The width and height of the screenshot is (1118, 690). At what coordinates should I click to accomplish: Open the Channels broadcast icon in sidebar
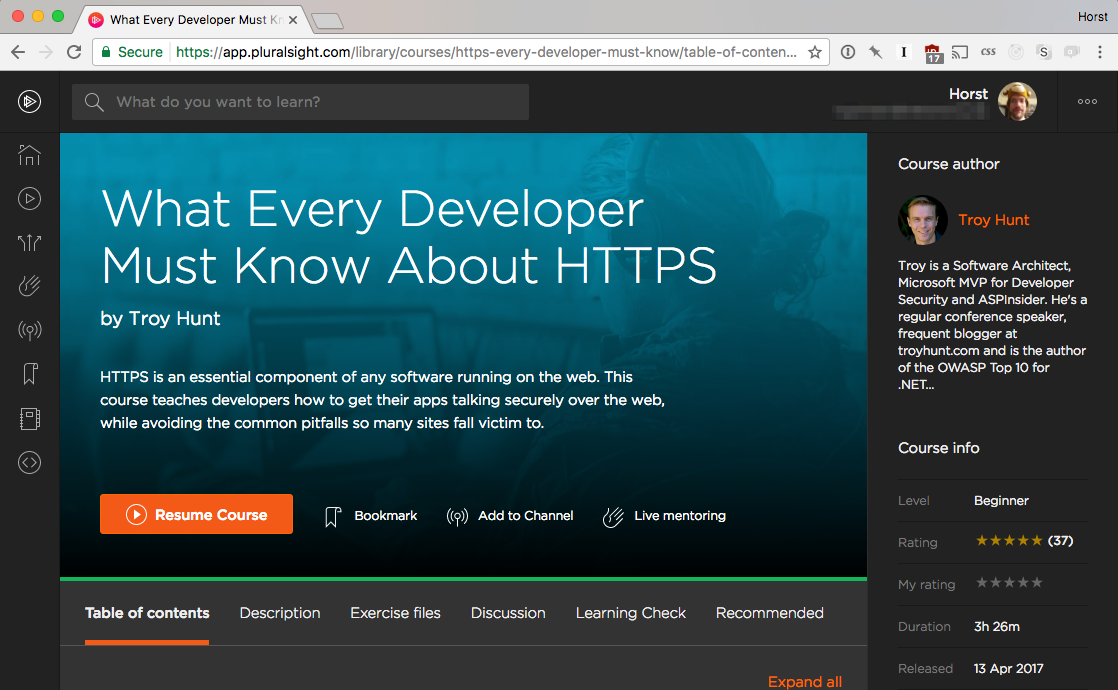tap(29, 330)
